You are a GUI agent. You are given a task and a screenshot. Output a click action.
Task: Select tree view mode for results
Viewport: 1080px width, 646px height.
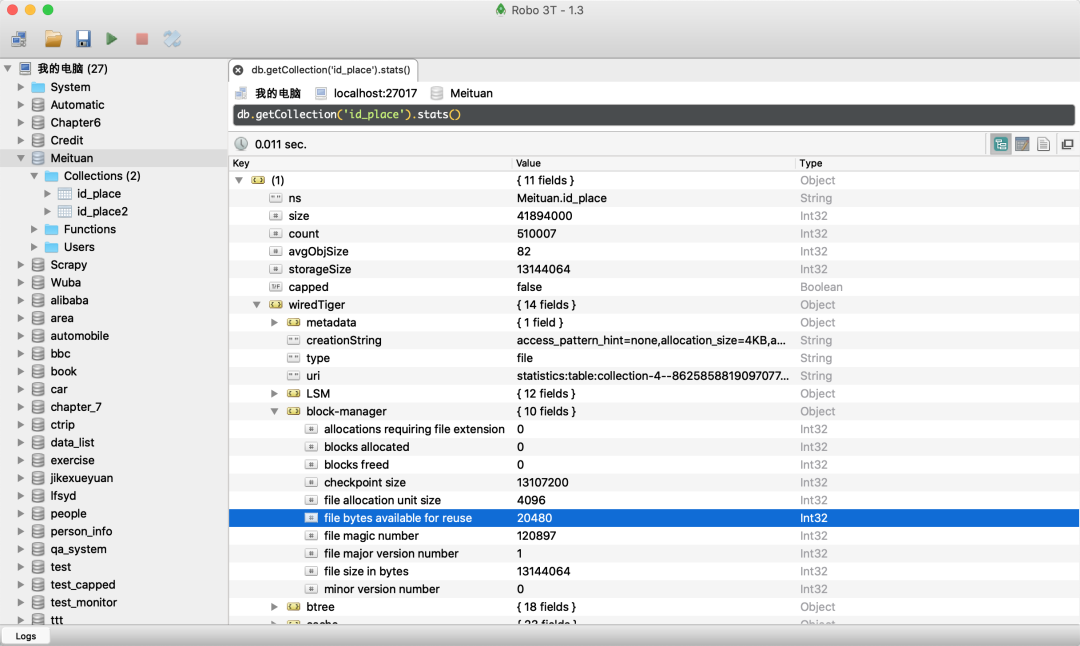click(1000, 144)
